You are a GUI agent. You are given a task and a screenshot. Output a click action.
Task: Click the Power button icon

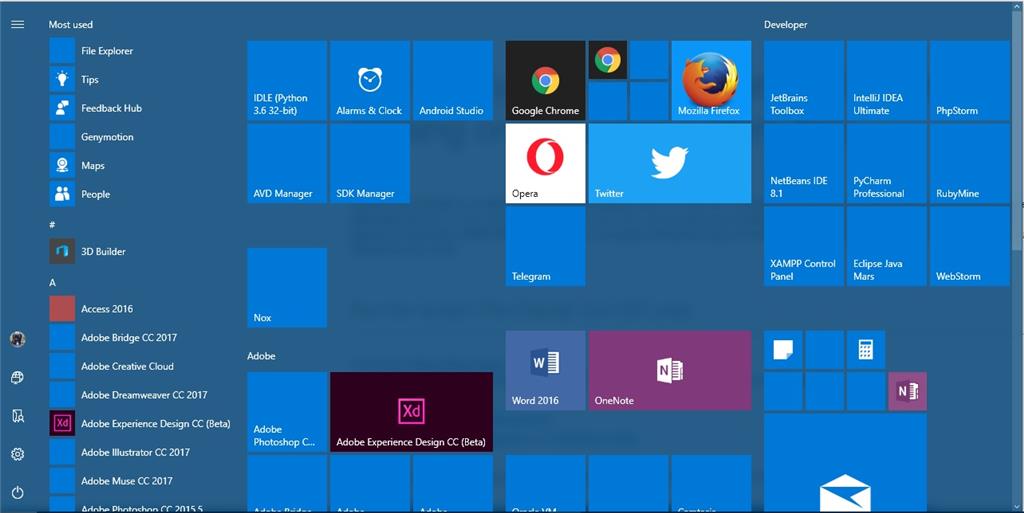coord(18,493)
